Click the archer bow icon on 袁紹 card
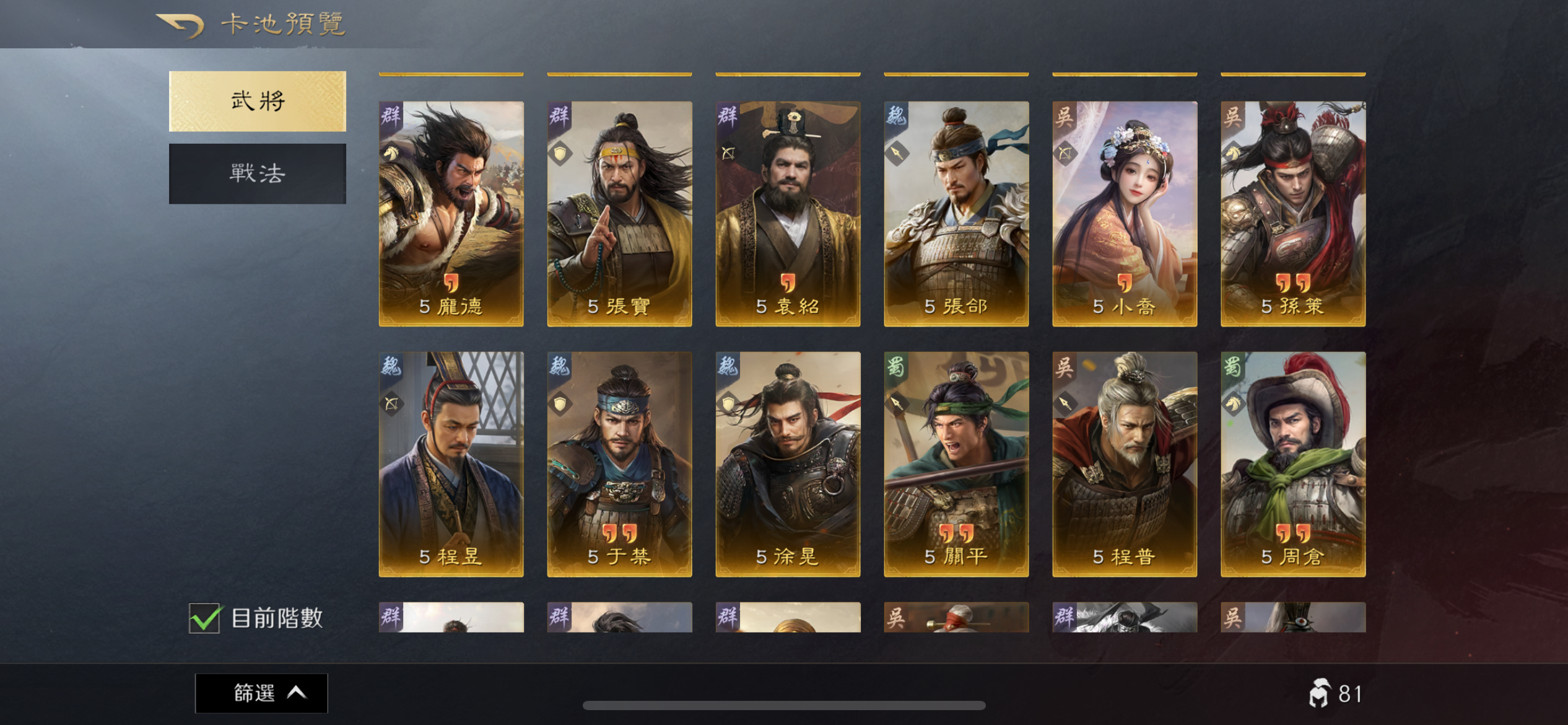This screenshot has width=1568, height=725. (728, 152)
